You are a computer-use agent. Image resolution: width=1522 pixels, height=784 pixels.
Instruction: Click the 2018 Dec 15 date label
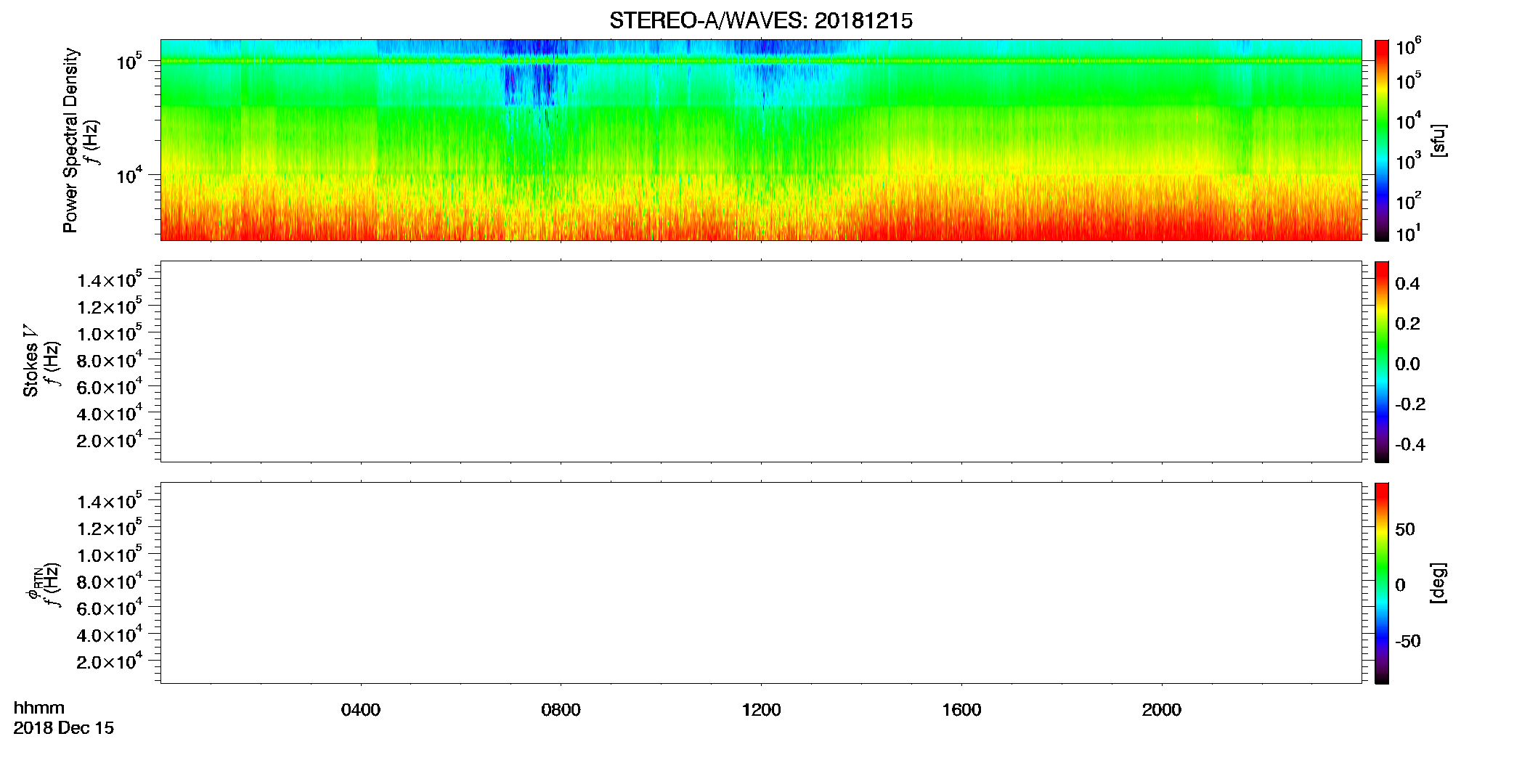[x=64, y=728]
